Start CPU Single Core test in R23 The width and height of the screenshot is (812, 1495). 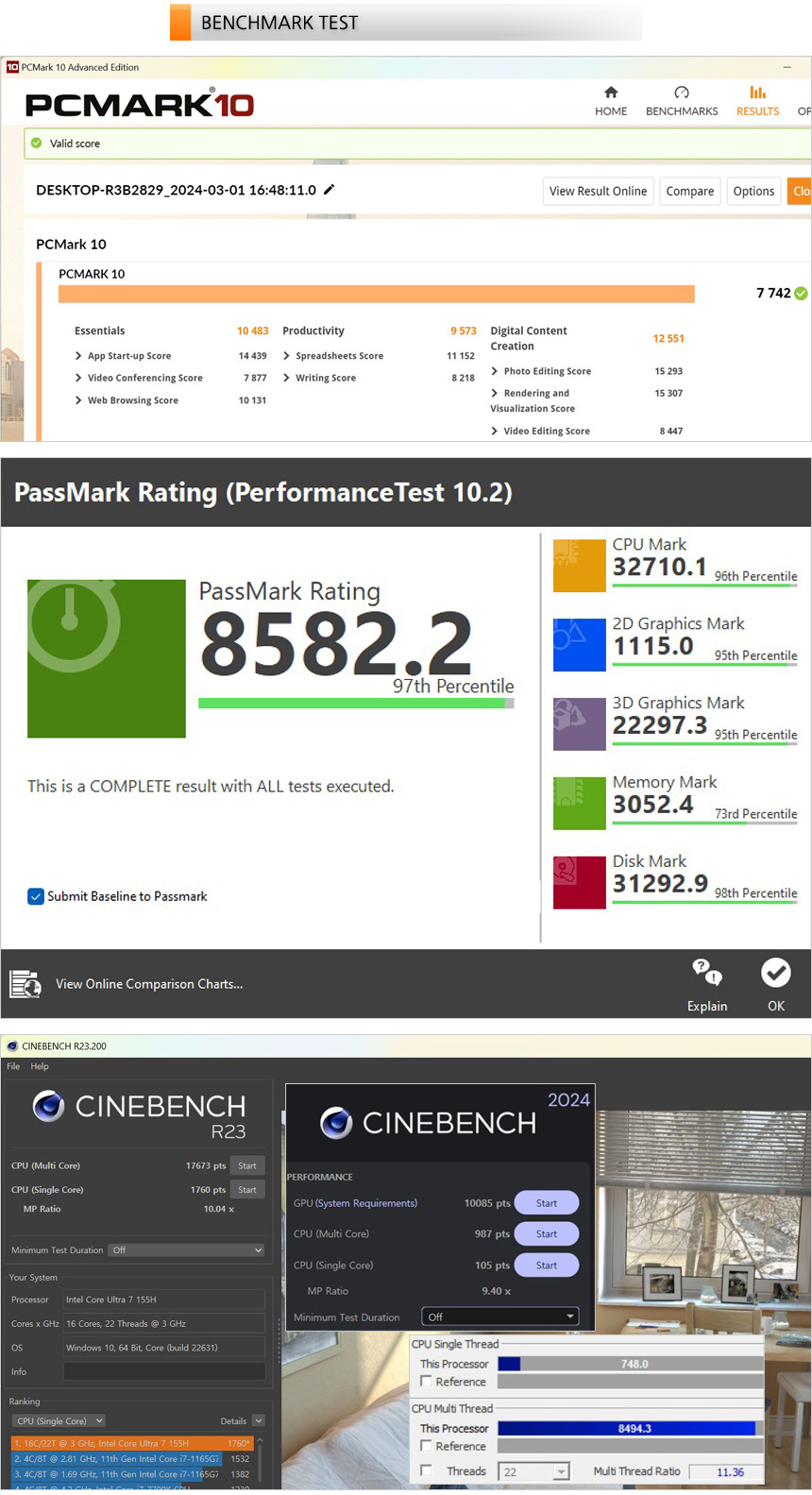(x=247, y=1190)
